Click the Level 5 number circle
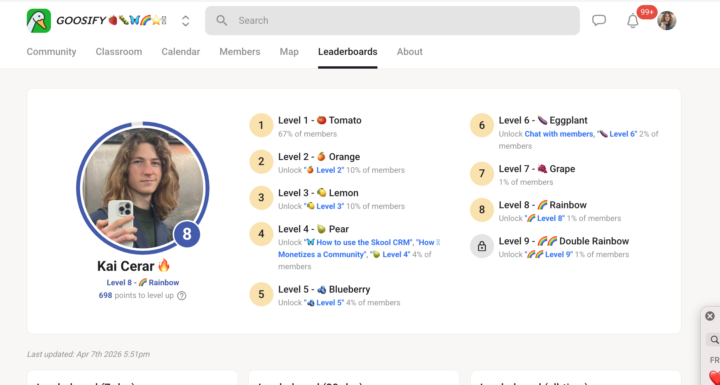This screenshot has width=720, height=385. pyautogui.click(x=261, y=294)
